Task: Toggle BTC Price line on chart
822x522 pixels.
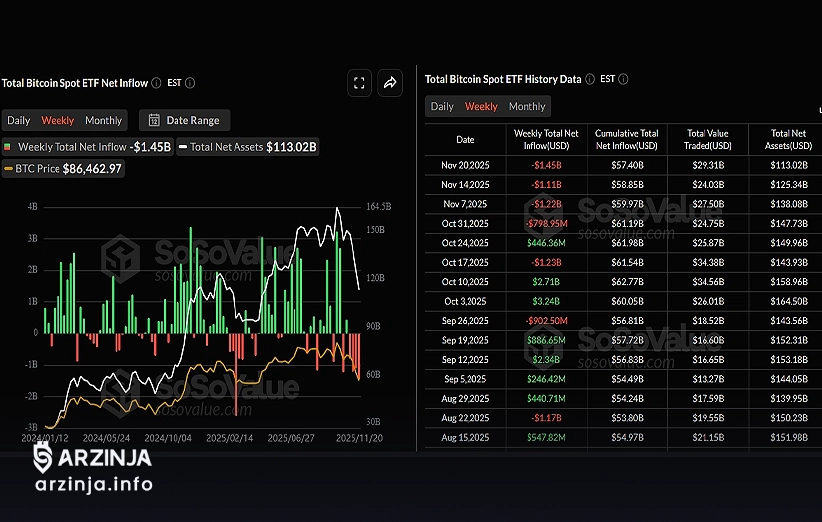Action: (64, 169)
